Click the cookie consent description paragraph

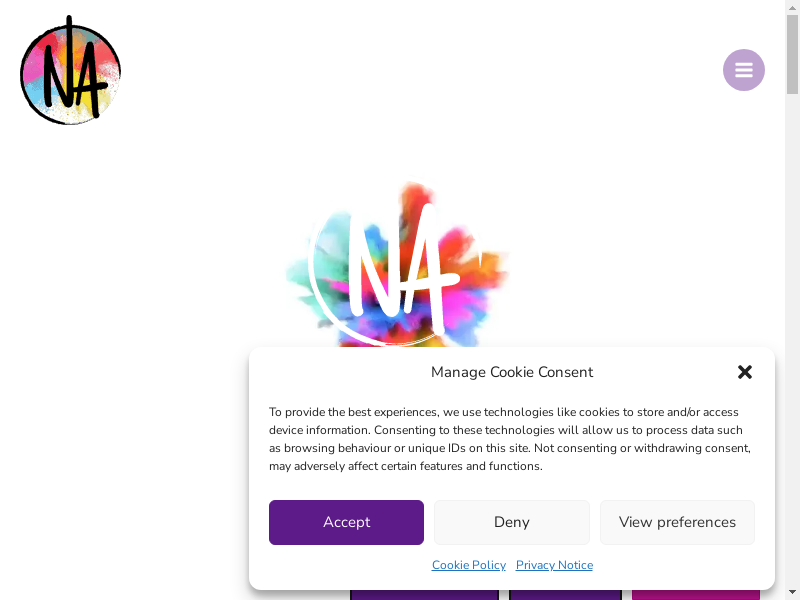(x=511, y=439)
